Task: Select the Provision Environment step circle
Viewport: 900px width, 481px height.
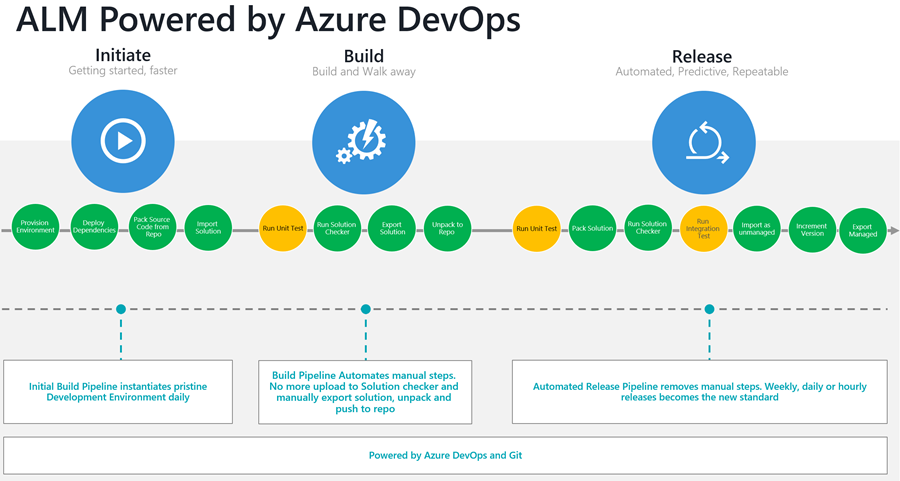Action: [x=36, y=227]
